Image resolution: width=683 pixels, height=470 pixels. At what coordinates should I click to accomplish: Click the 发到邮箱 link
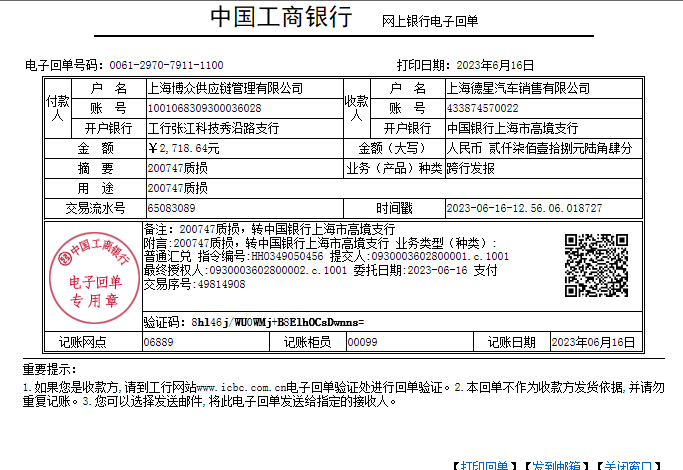point(555,464)
